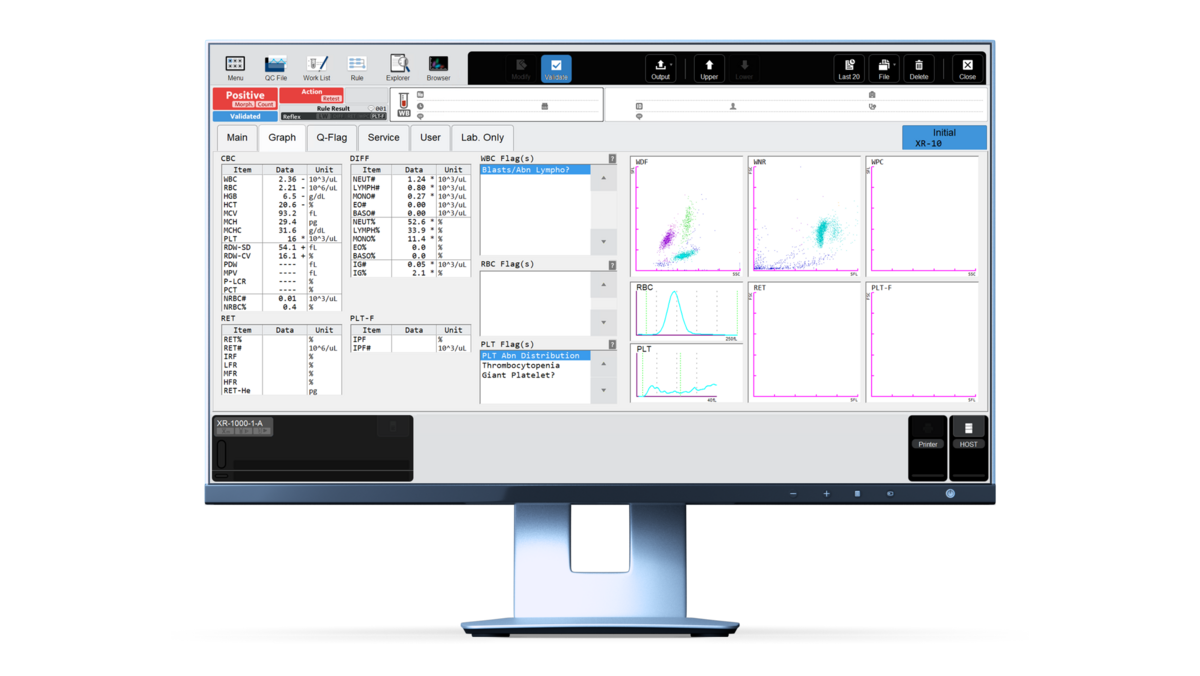Click the Positive result indicator

245,98
